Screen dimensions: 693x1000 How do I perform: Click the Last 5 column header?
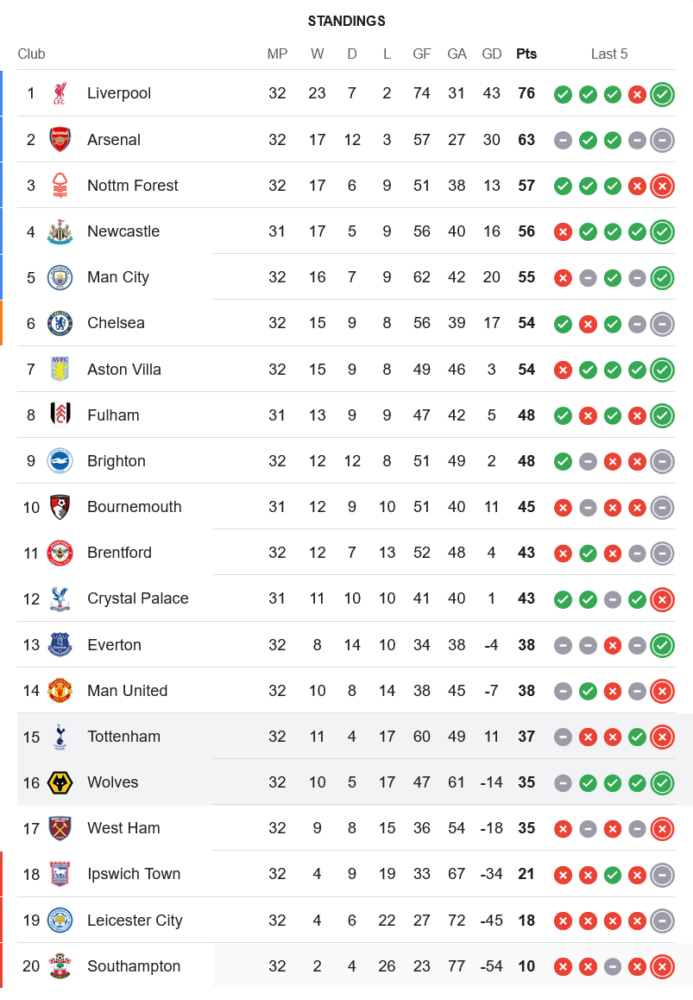609,54
